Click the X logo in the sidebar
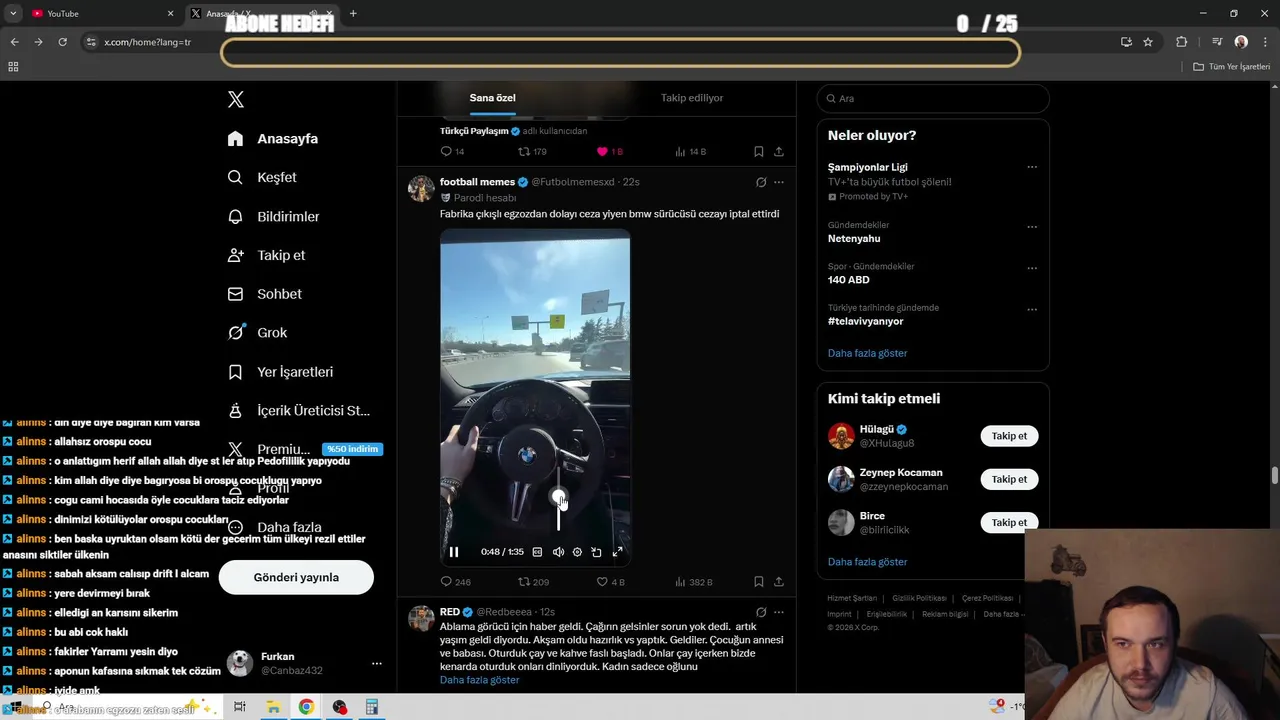Viewport: 1280px width, 720px height. 236,99
